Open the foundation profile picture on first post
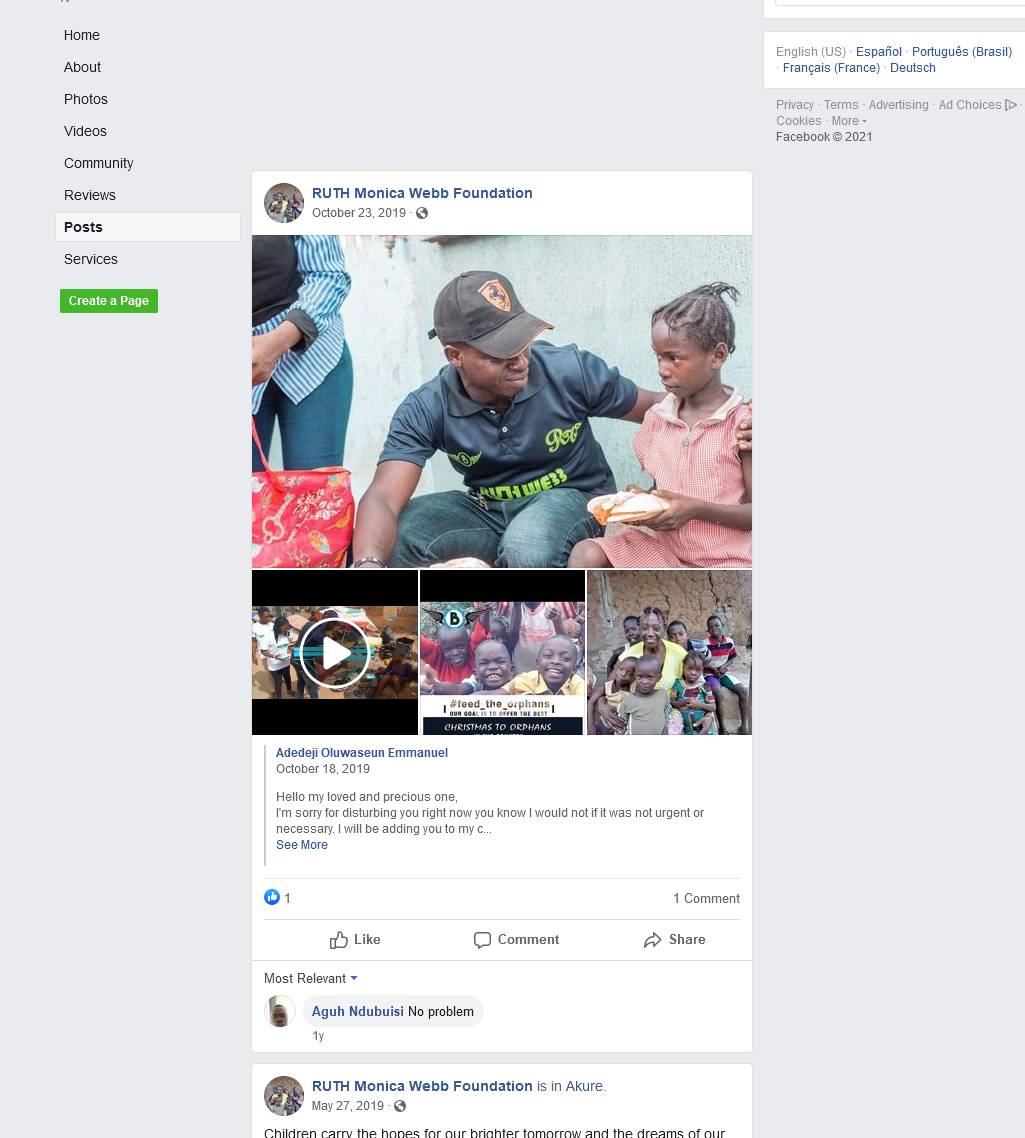Viewport: 1025px width, 1138px height. point(284,202)
